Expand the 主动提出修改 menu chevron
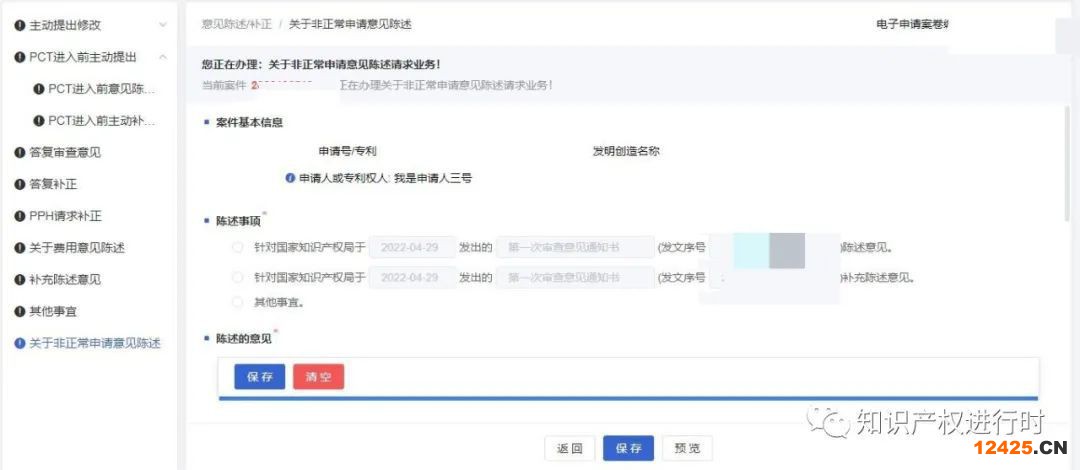Viewport: 1080px width, 470px height. coord(163,25)
